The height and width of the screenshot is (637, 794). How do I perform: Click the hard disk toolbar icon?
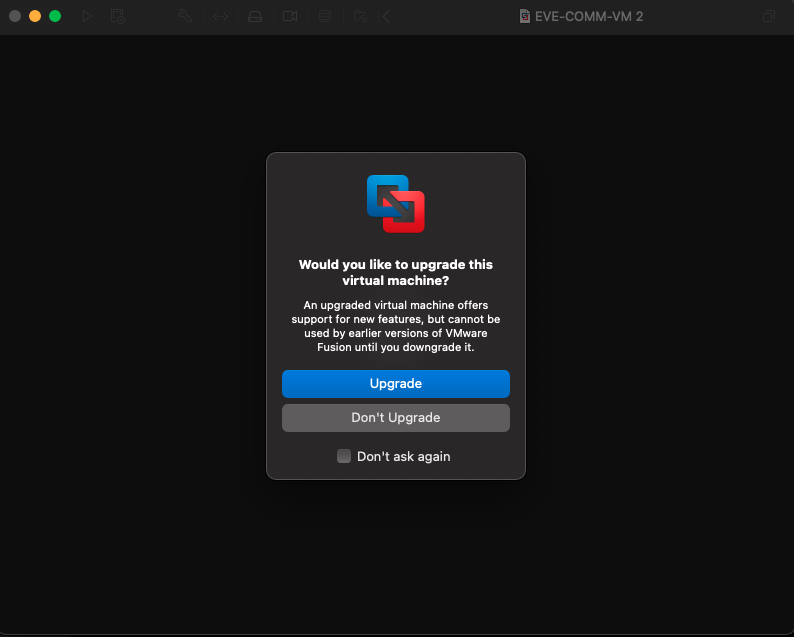point(255,16)
